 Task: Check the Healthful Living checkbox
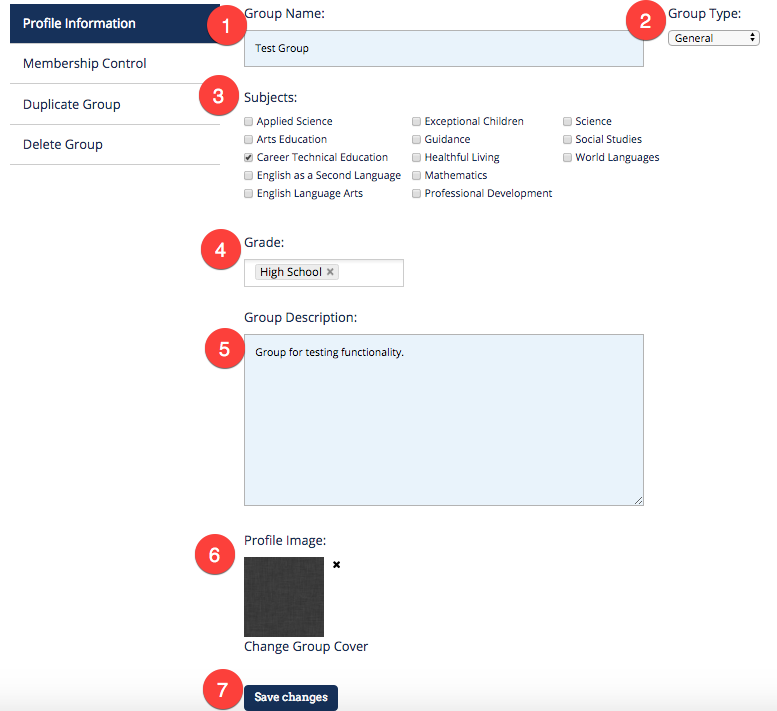416,157
